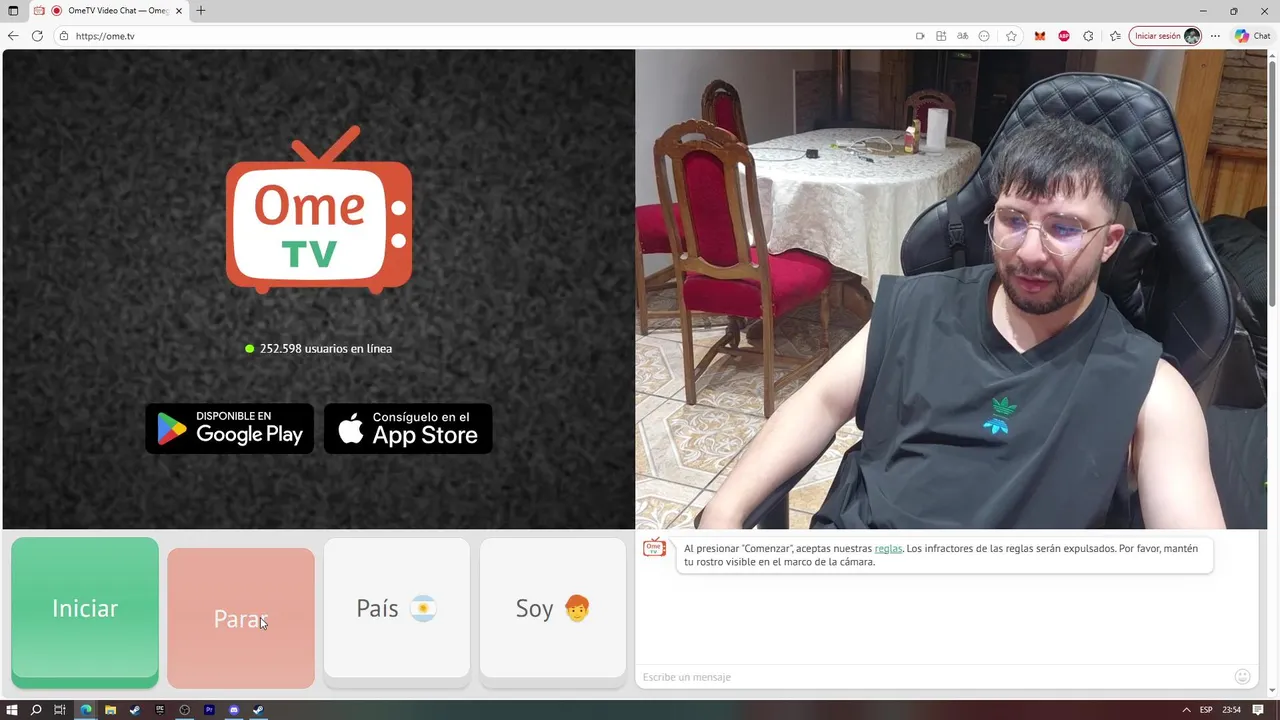The width and height of the screenshot is (1280, 720).
Task: Open the emoji picker in chat box
Action: (x=1242, y=677)
